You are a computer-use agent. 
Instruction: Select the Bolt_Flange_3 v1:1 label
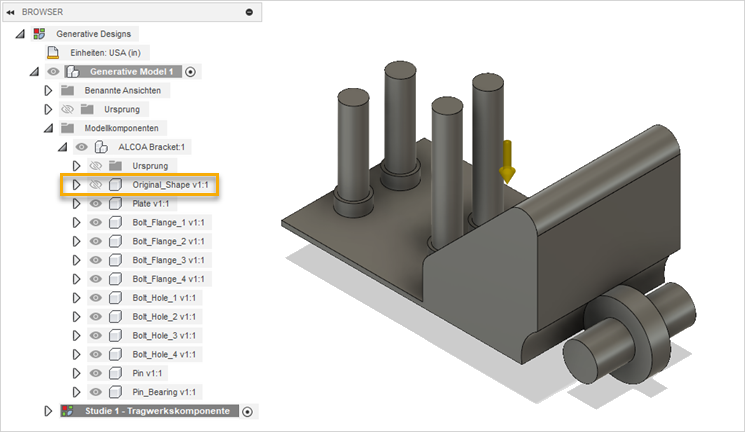coord(168,260)
